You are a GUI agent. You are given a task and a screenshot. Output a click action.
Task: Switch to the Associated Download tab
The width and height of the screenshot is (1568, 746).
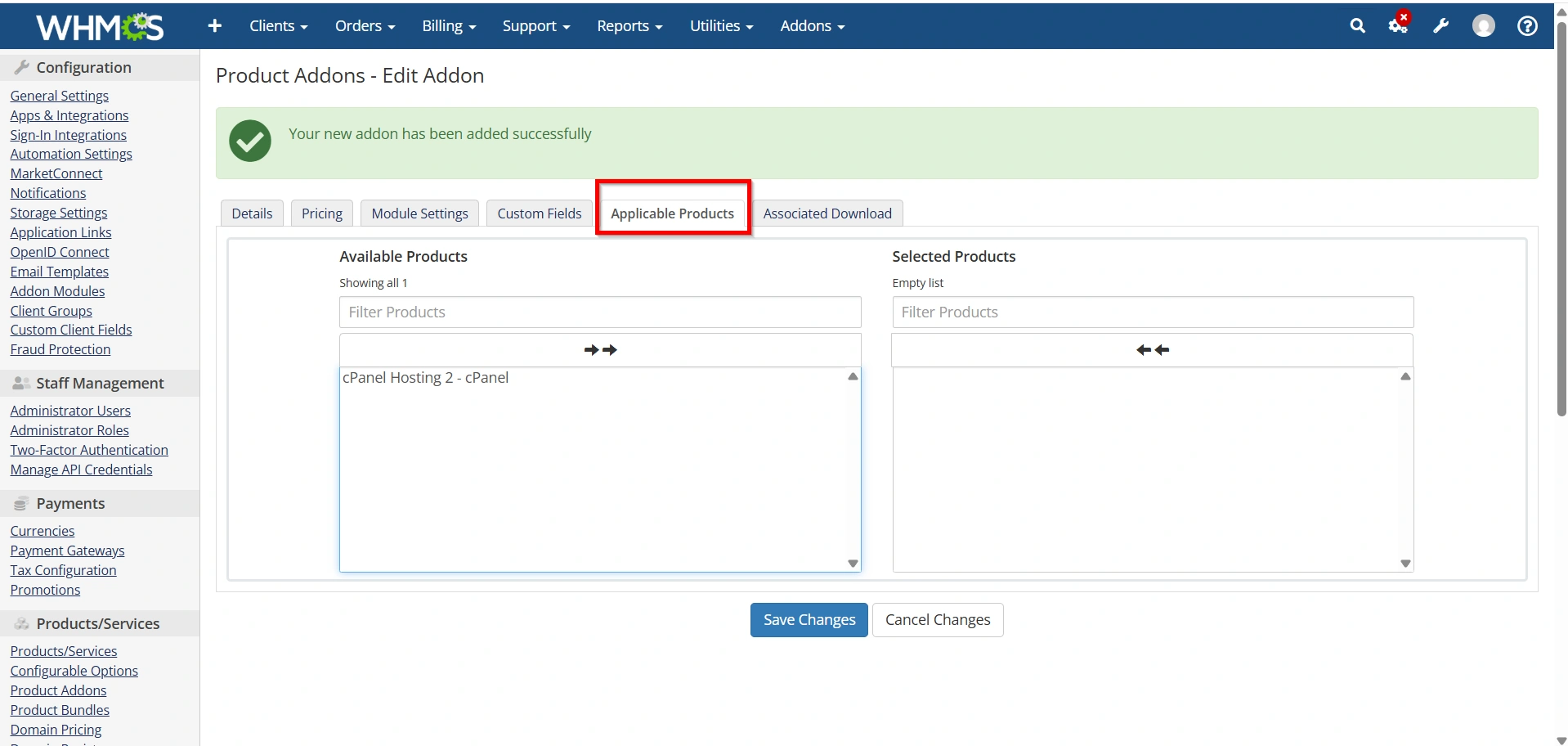827,213
